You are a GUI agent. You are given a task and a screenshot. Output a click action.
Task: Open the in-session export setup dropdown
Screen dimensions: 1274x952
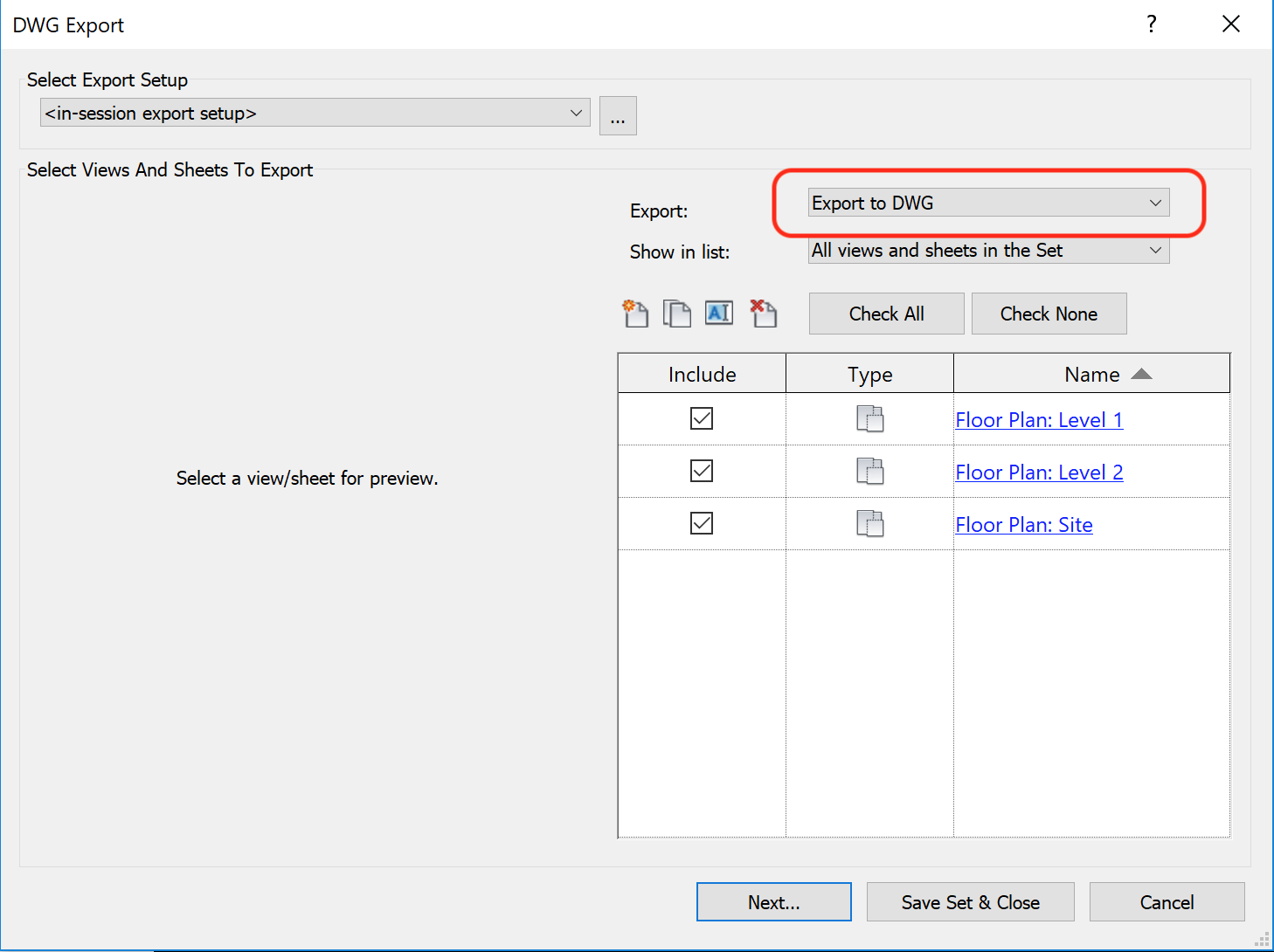click(315, 113)
